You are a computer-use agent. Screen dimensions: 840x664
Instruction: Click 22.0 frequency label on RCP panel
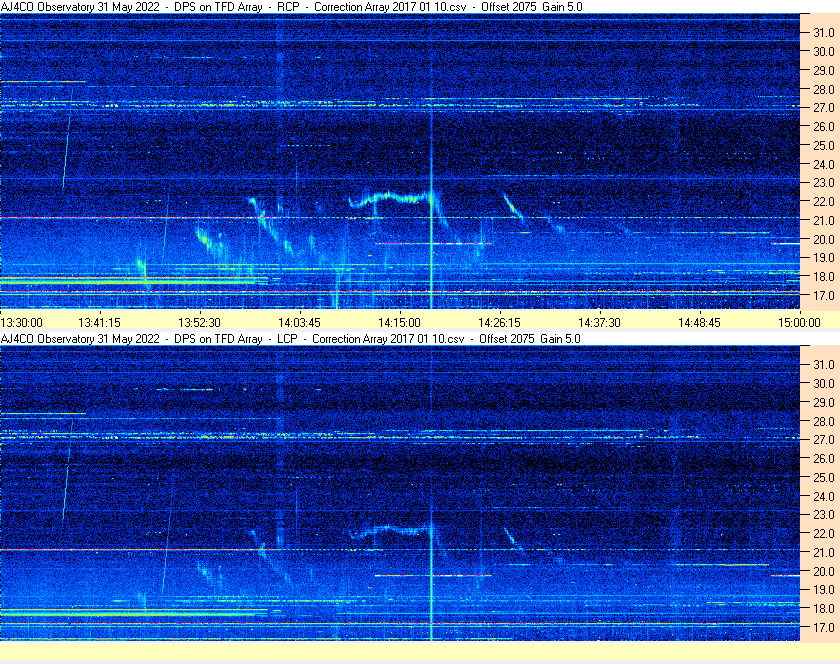click(824, 202)
